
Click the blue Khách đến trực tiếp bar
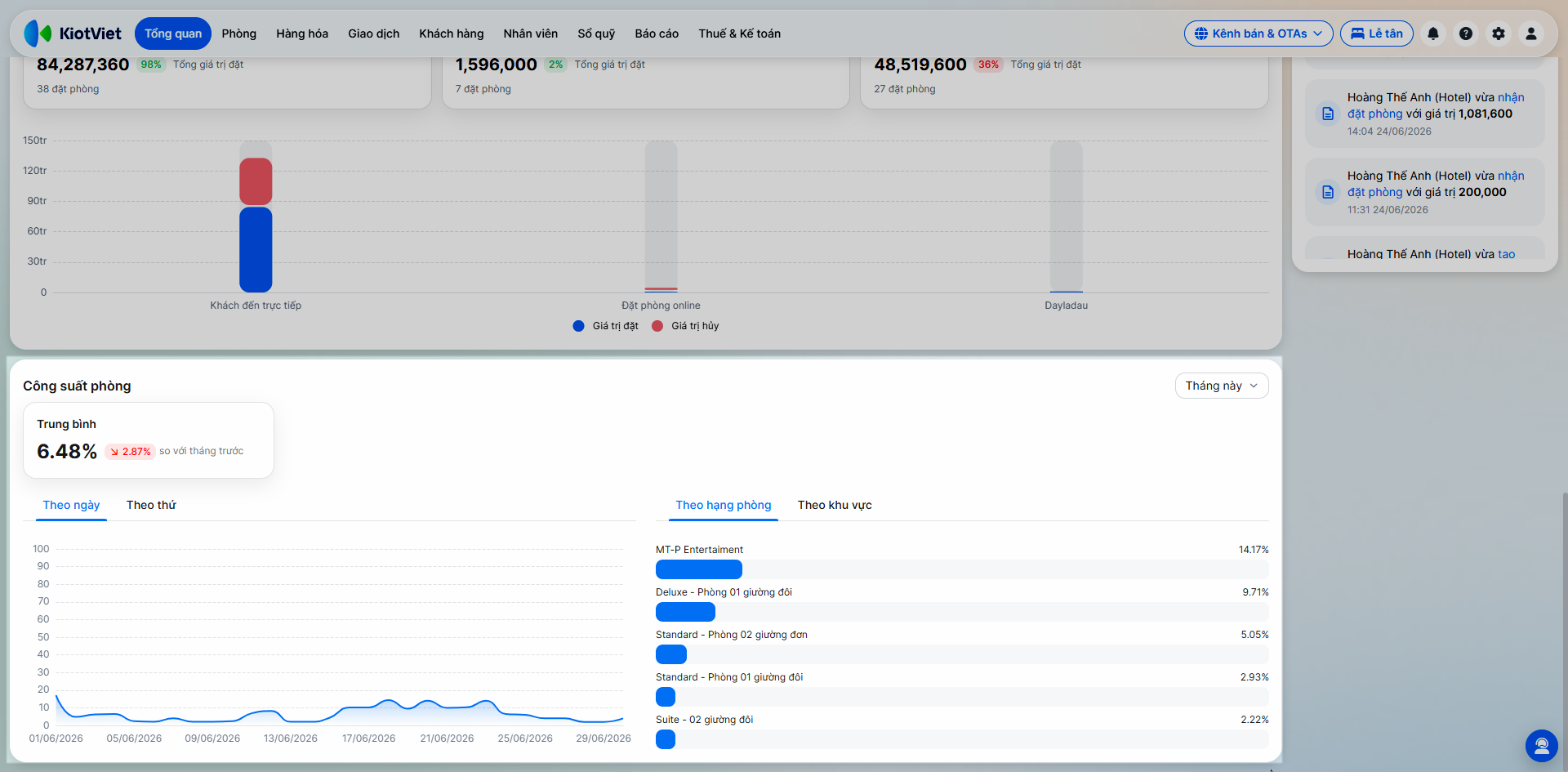click(256, 249)
